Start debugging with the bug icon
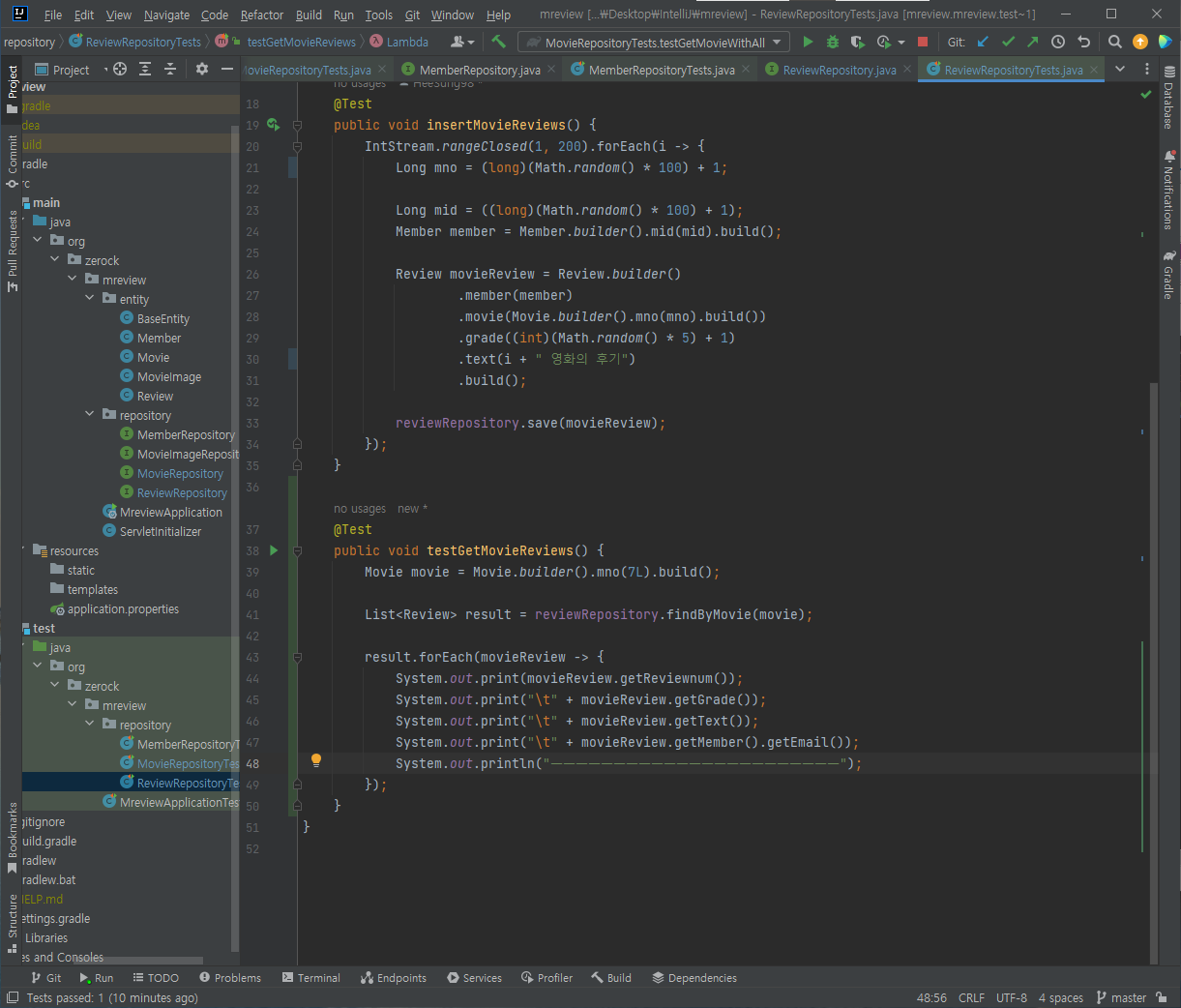This screenshot has height=1008, width=1181. pos(833,42)
